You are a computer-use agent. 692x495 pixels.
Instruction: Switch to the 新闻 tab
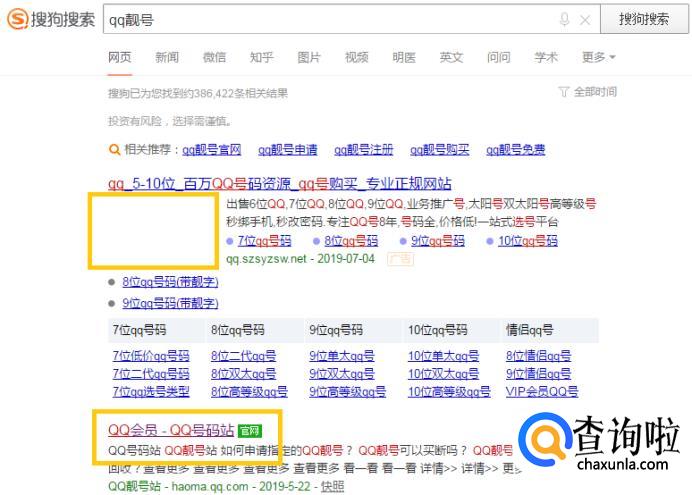(x=167, y=57)
